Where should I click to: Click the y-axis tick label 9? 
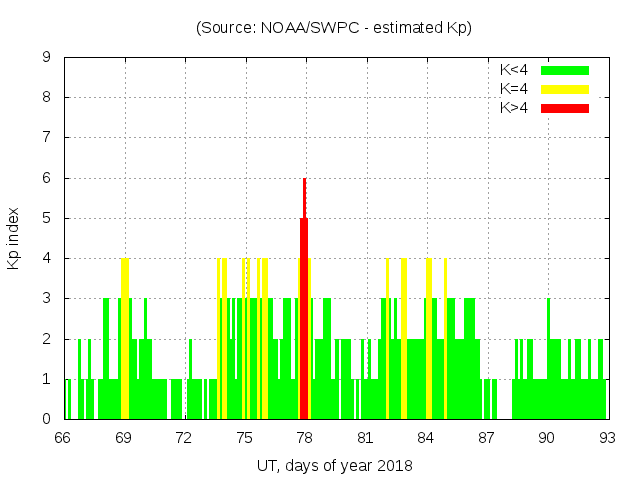(x=47, y=58)
